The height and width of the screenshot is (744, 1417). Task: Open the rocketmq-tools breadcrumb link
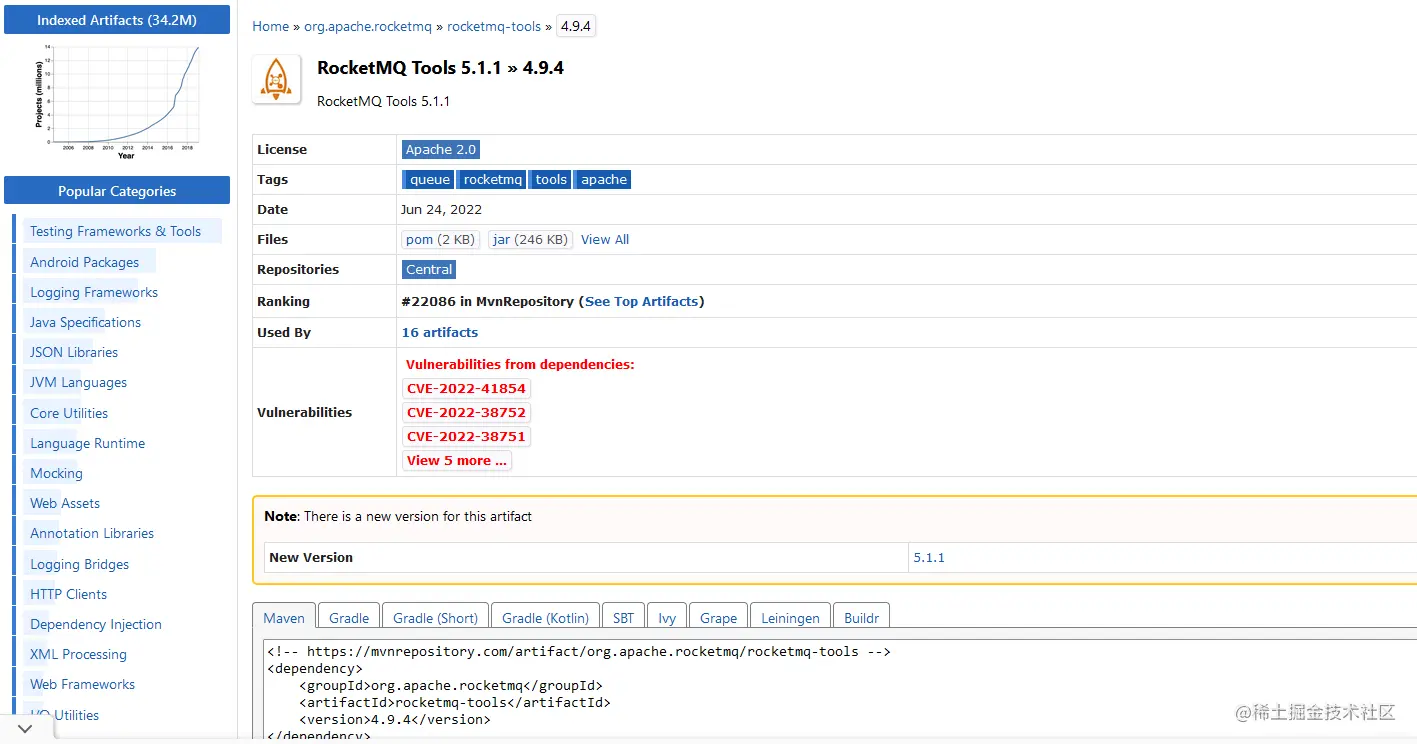pos(494,27)
